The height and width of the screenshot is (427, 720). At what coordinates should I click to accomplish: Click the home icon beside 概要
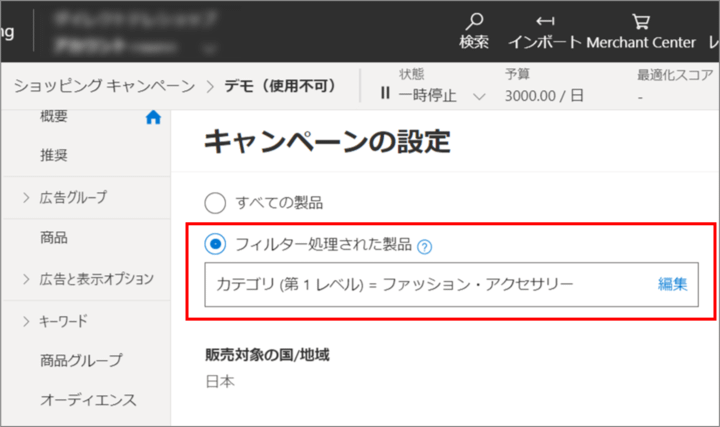tap(153, 118)
